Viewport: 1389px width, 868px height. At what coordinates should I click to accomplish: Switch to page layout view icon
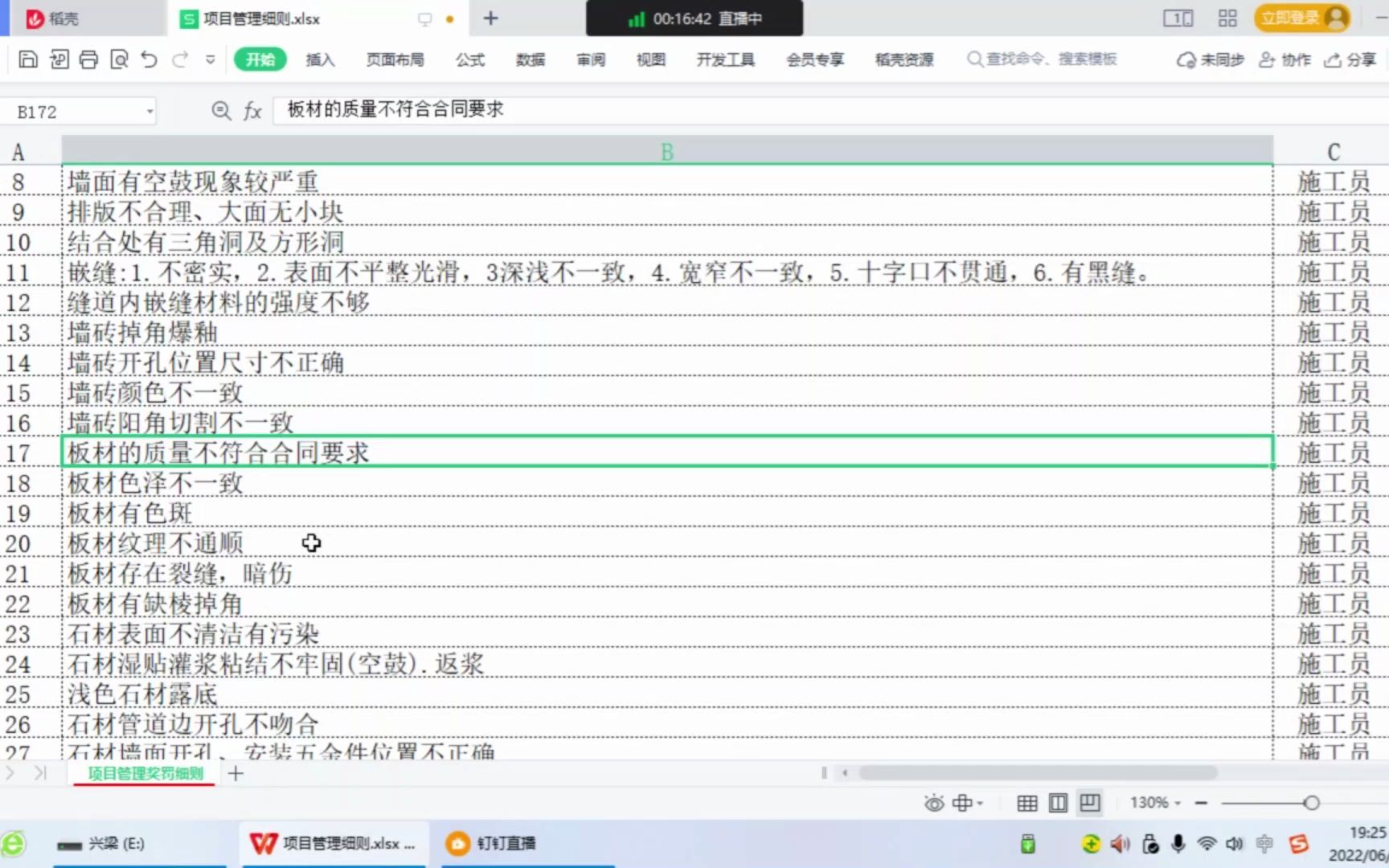[x=1058, y=802]
